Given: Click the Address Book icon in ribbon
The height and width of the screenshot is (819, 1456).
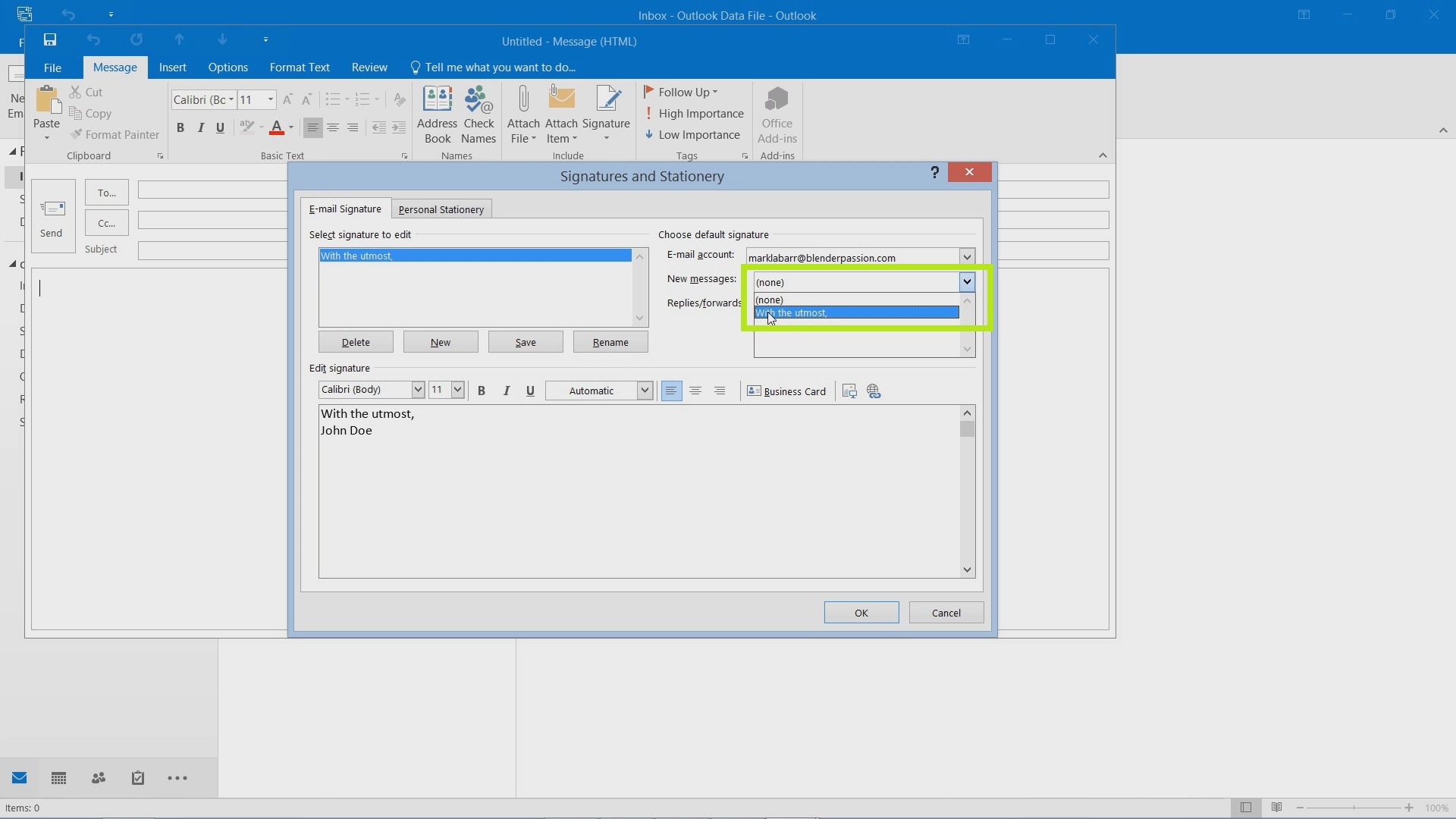Looking at the screenshot, I should click(x=437, y=113).
